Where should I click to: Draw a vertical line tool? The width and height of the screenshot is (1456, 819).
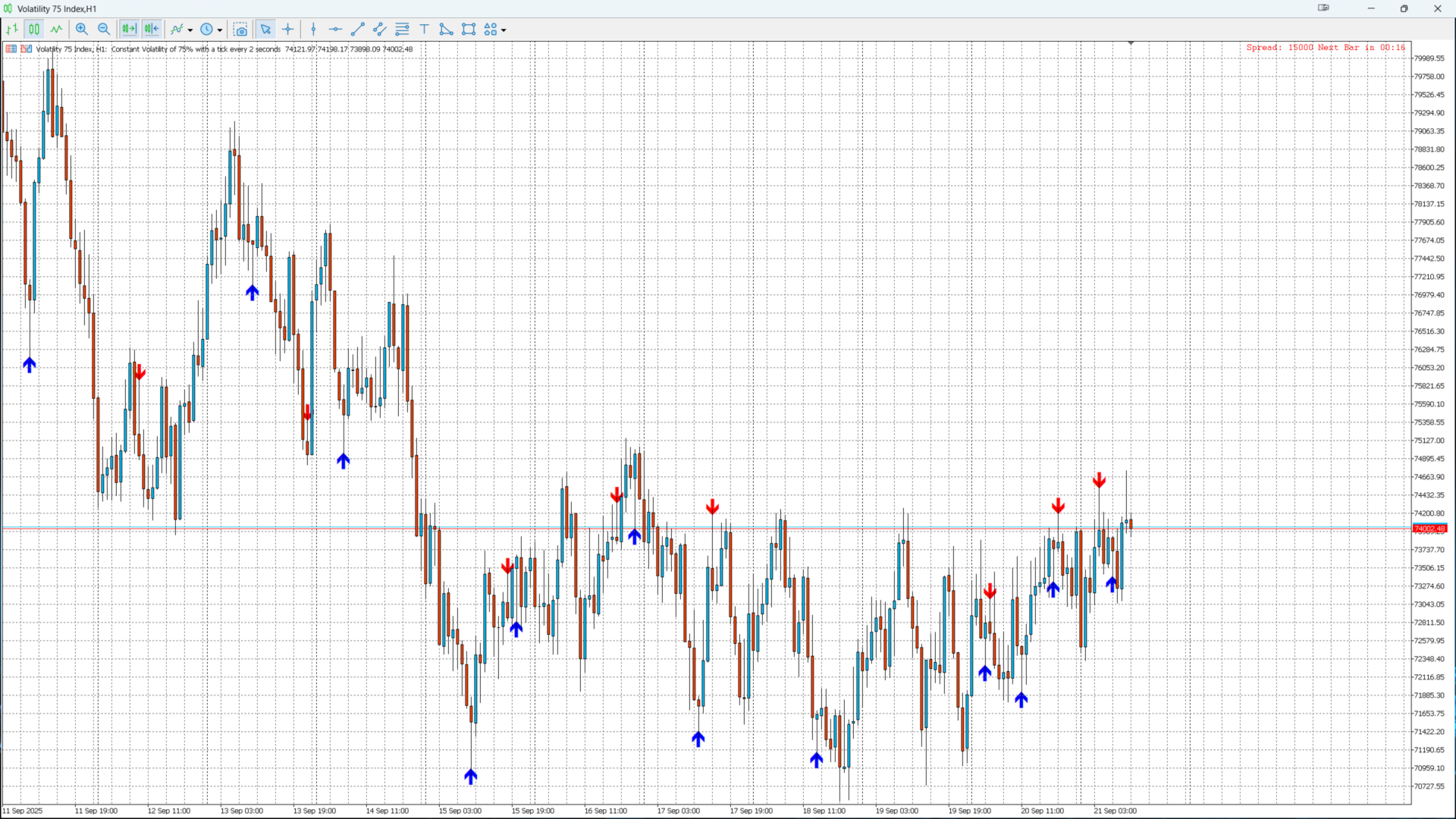313,30
